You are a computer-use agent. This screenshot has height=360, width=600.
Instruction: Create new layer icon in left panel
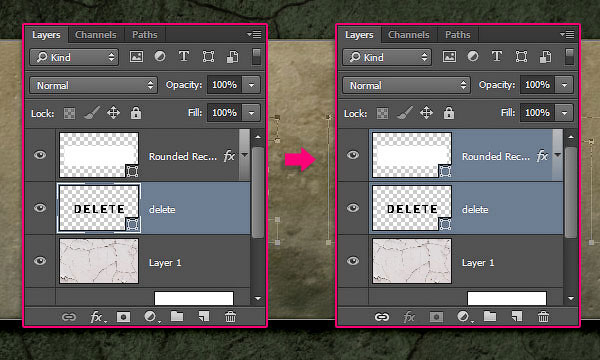coord(204,317)
